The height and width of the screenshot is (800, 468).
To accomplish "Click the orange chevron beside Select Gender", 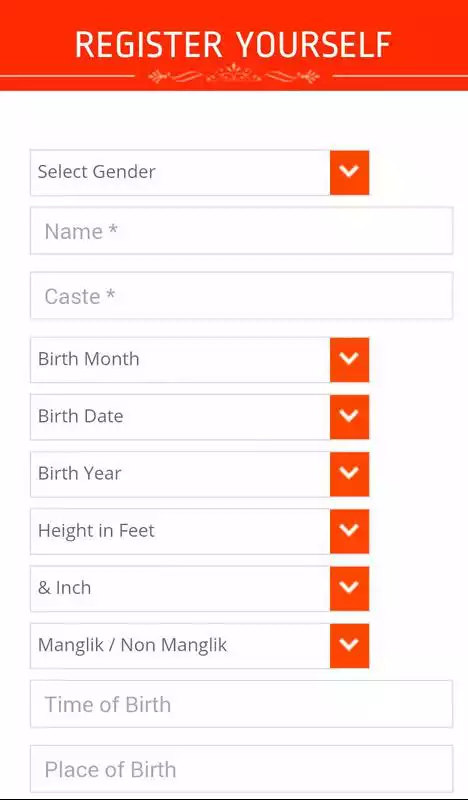I will (x=349, y=172).
